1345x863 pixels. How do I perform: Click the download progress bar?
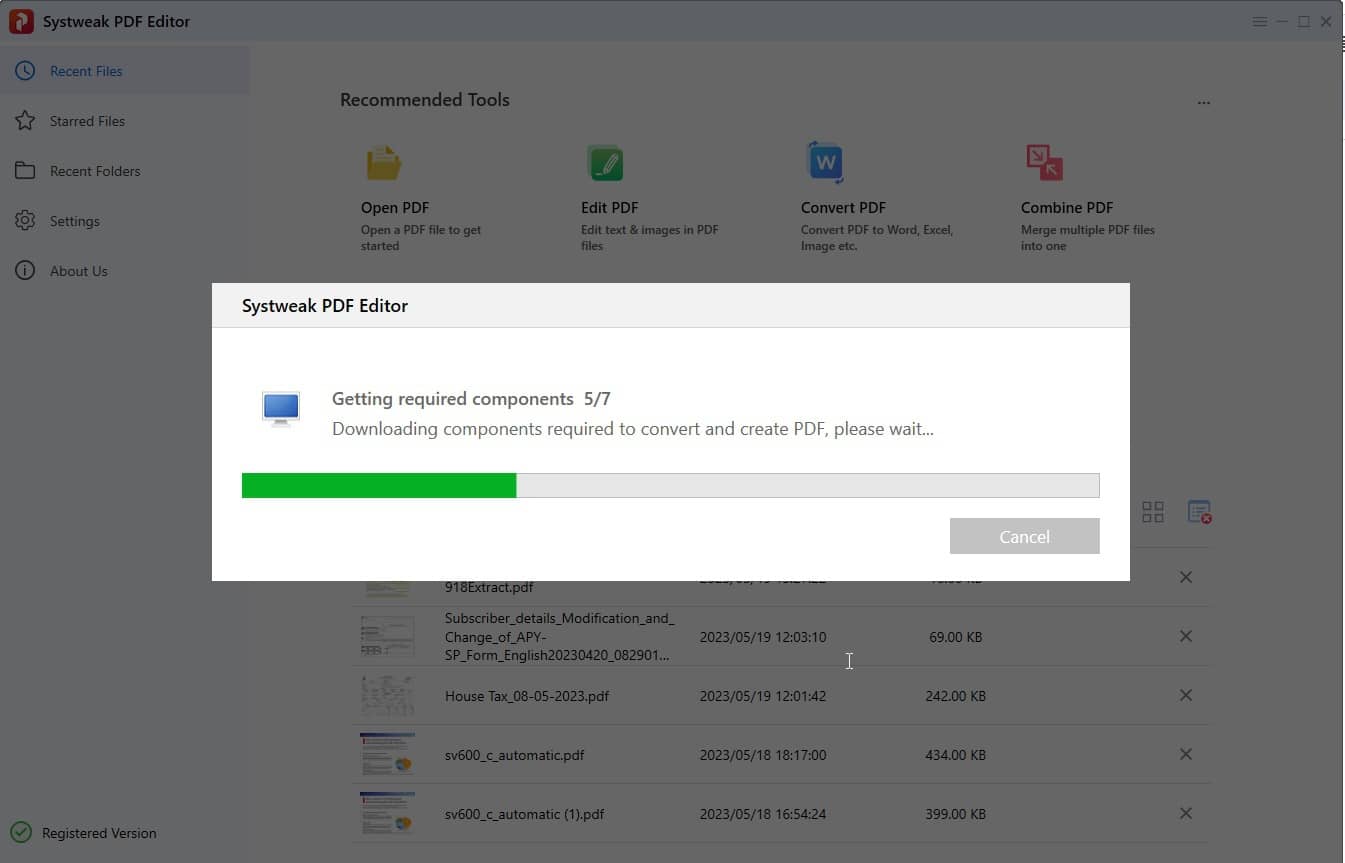[670, 485]
